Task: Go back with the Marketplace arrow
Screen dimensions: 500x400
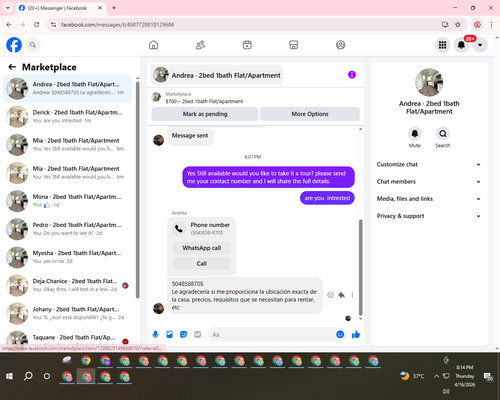Action: click(x=12, y=67)
